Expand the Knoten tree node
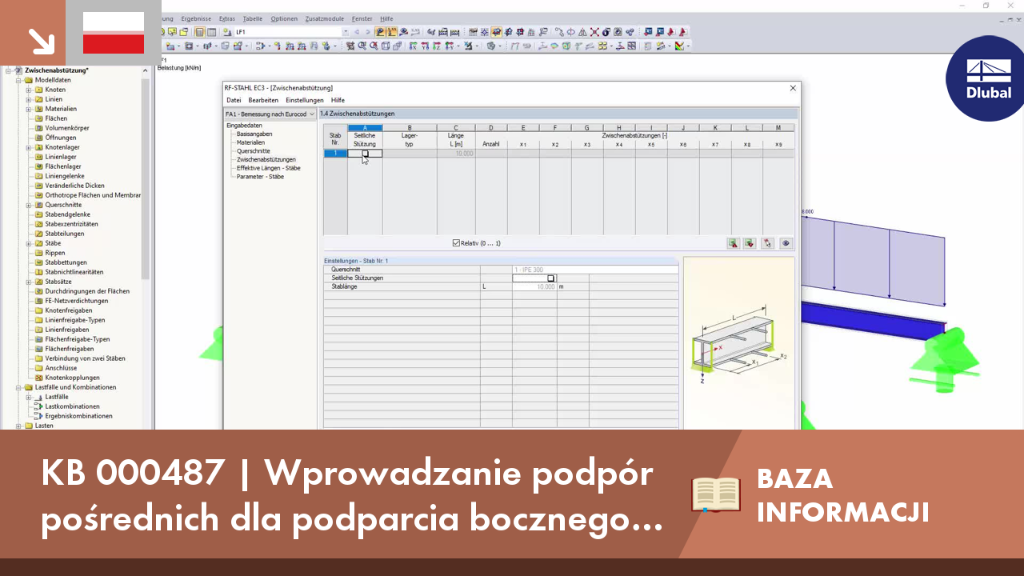 point(29,89)
